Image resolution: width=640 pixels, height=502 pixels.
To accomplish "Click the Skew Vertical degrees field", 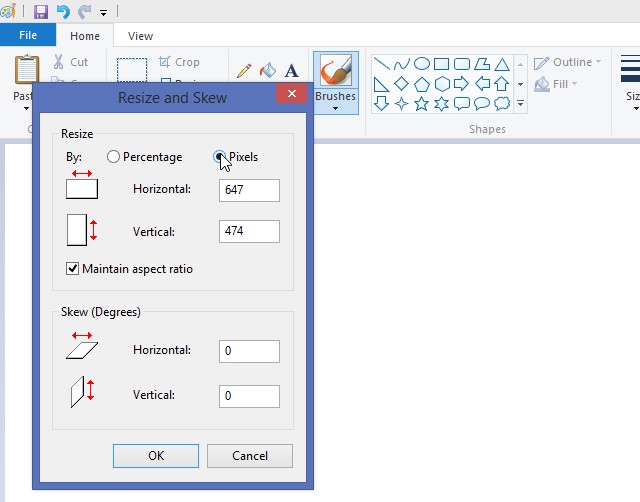I will [249, 396].
